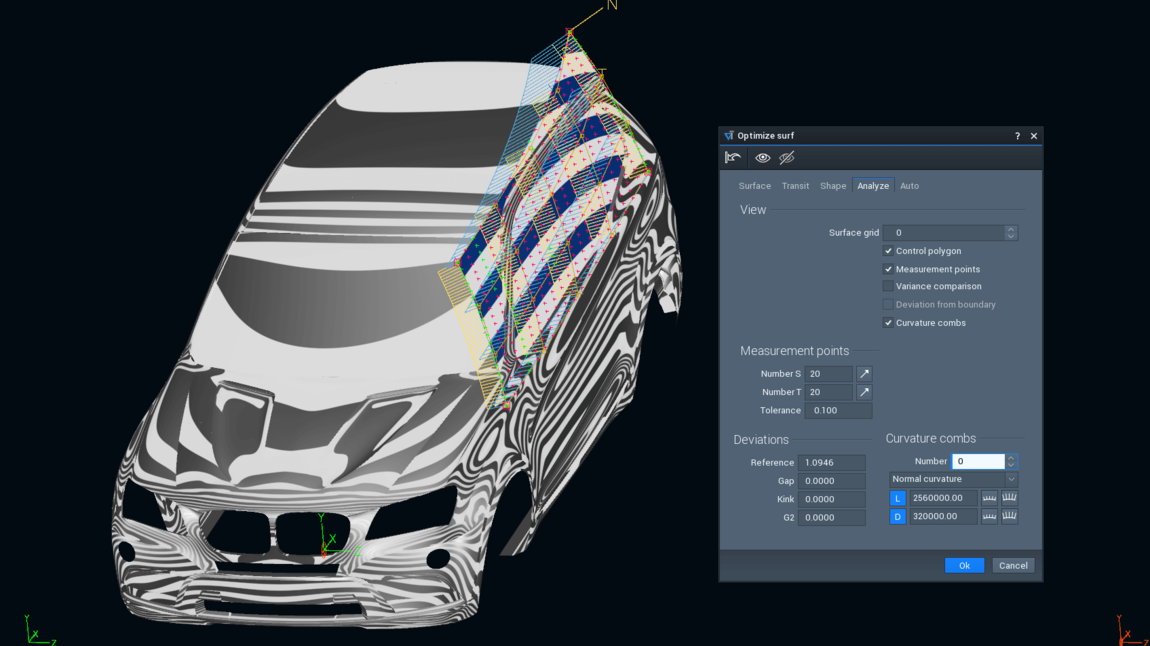Click the pick arrow next to Number S

(864, 373)
